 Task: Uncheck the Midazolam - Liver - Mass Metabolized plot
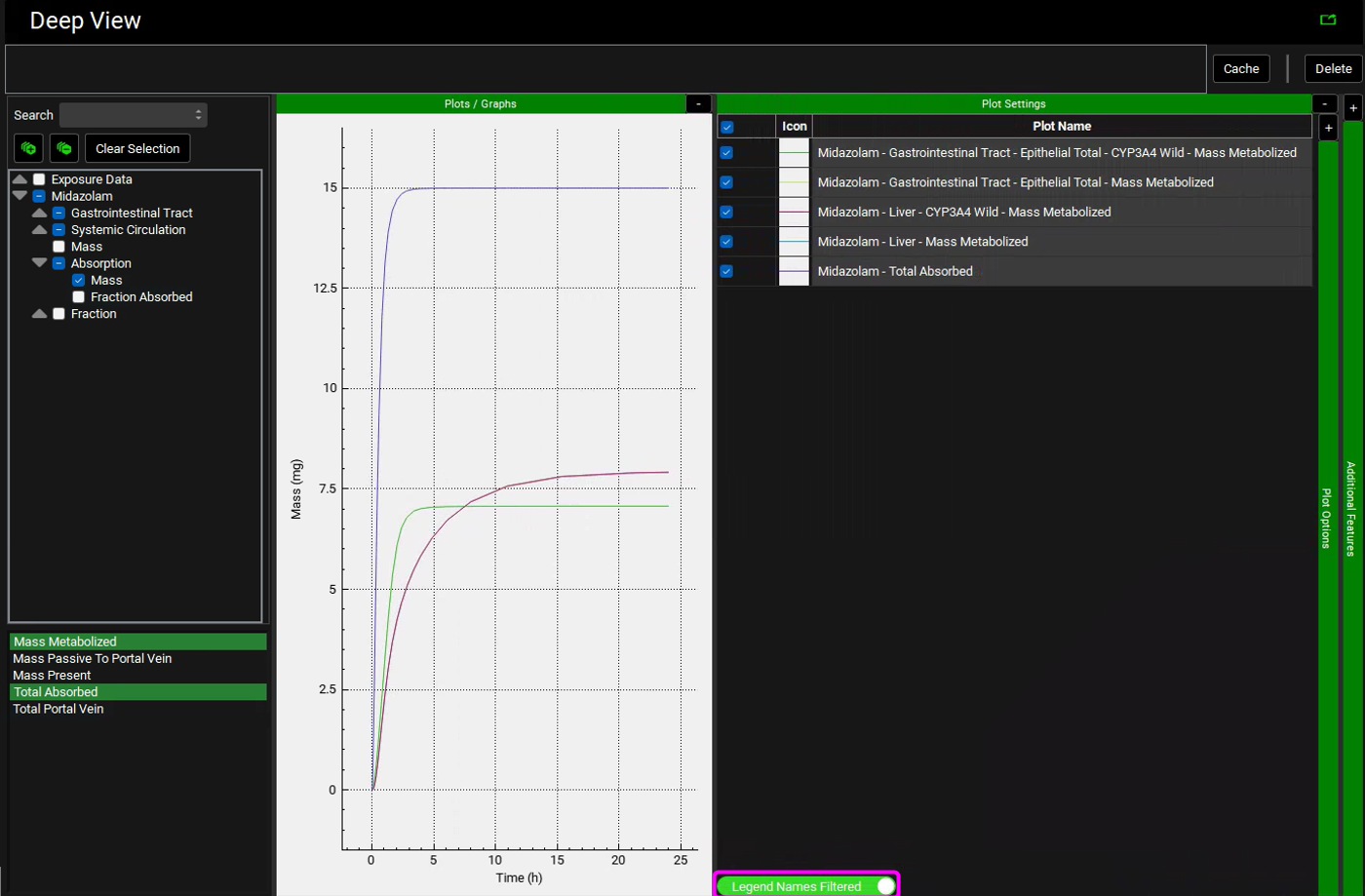point(726,242)
